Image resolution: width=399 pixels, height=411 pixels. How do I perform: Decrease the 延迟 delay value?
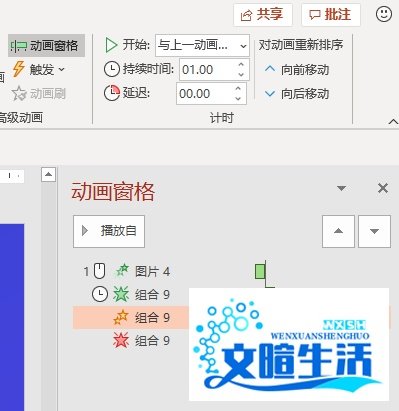(x=238, y=99)
